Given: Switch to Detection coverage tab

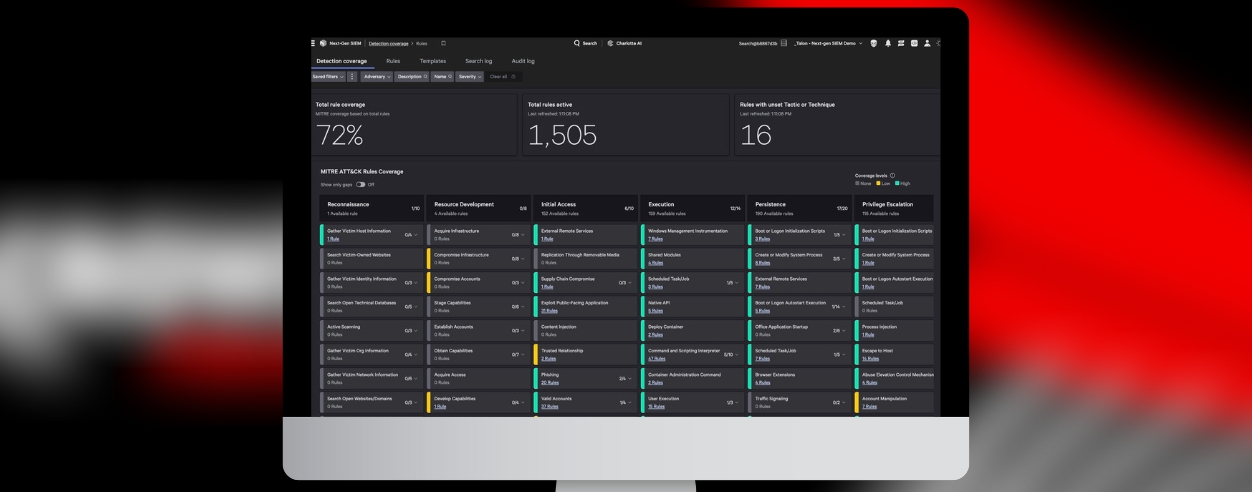Looking at the screenshot, I should [x=344, y=61].
